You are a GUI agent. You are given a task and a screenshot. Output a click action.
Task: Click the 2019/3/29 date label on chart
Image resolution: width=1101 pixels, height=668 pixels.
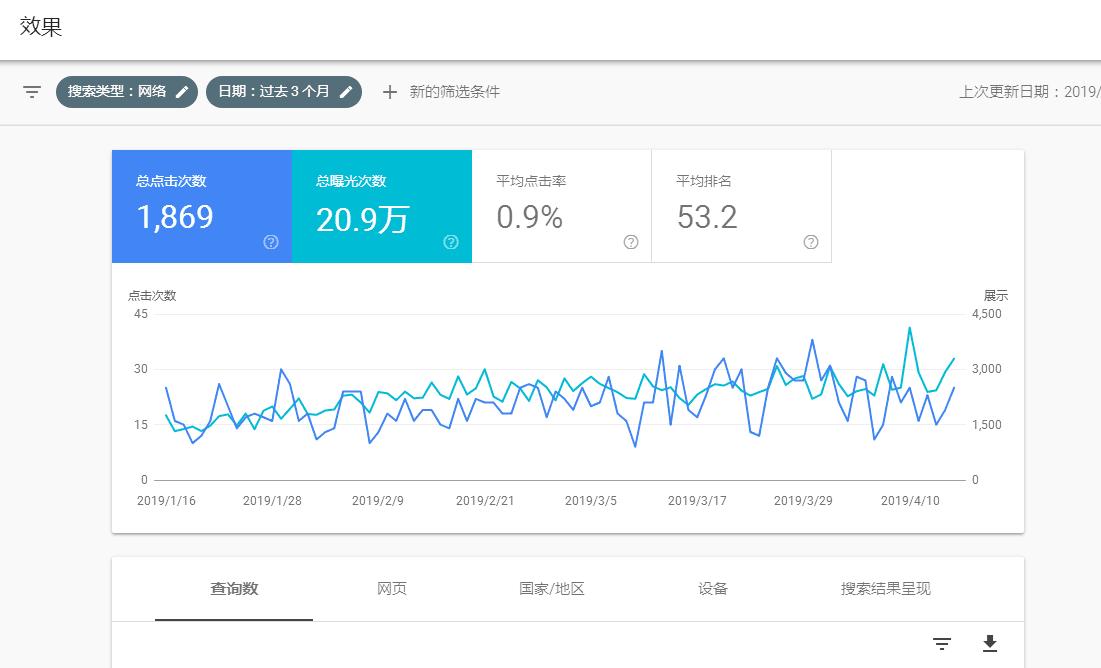tap(803, 501)
